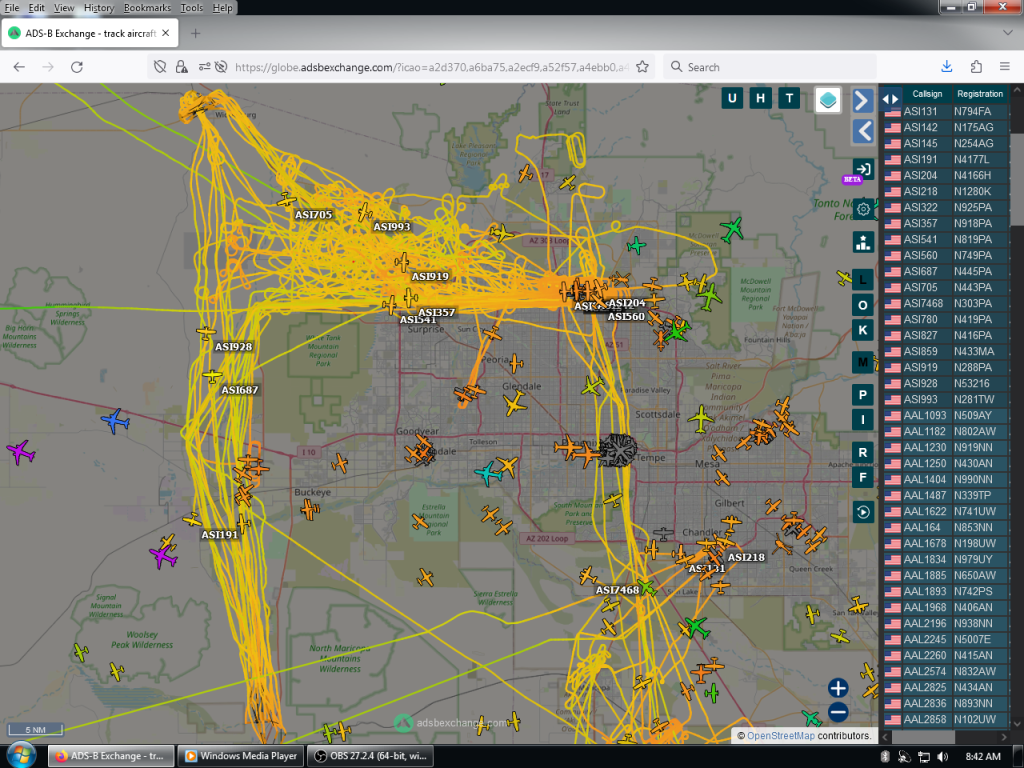This screenshot has width=1024, height=768.
Task: Toggle the T map button
Action: (x=789, y=99)
